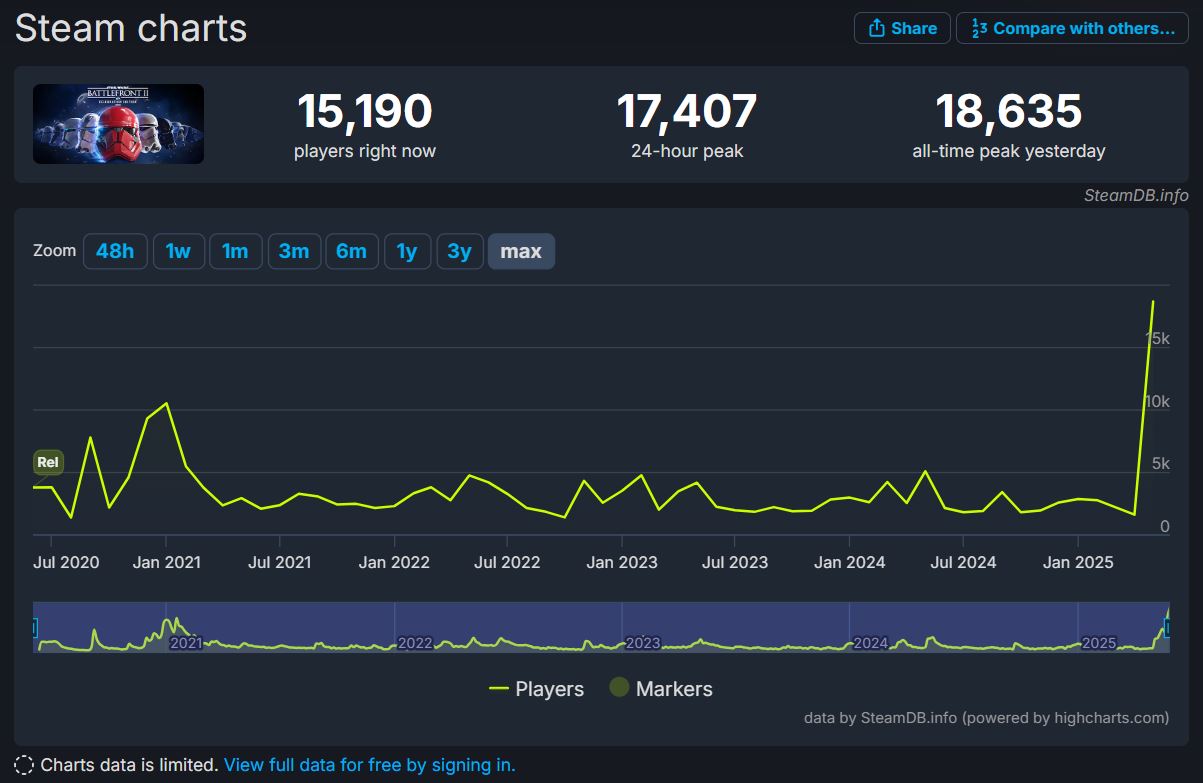Viewport: 1203px width, 783px height.
Task: Toggle the Players series in legend
Action: tap(536, 688)
